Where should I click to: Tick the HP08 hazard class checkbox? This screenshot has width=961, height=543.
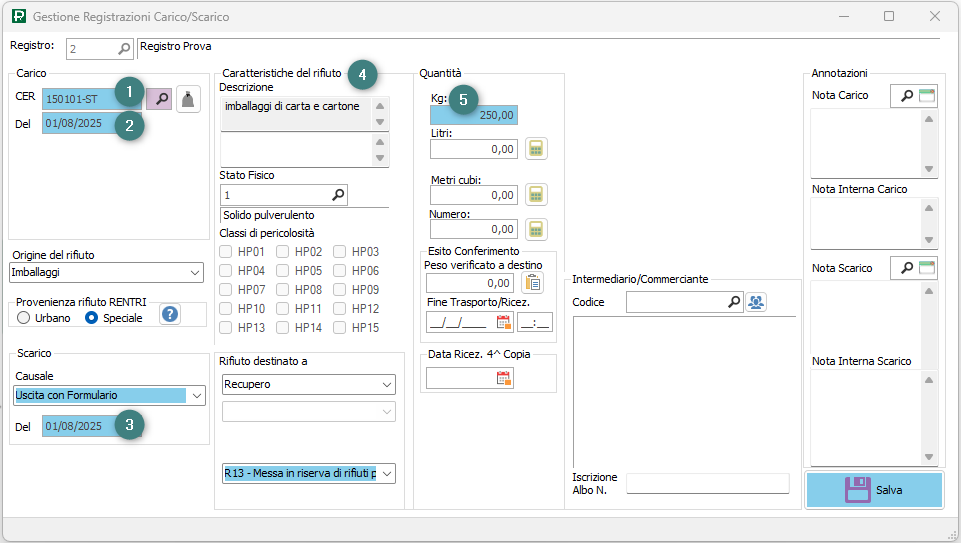[284, 290]
